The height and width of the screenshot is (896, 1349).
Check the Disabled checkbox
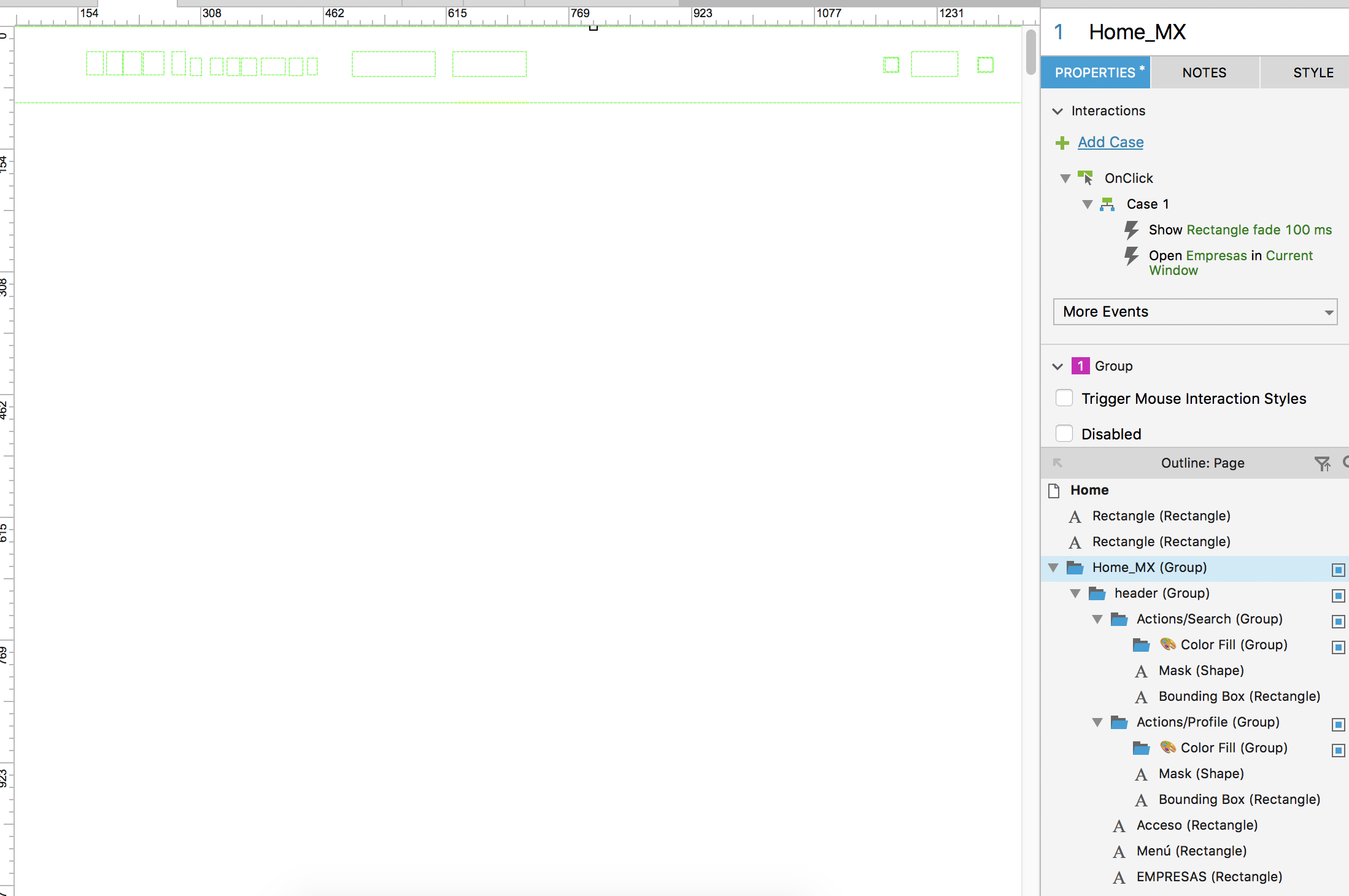(x=1064, y=433)
